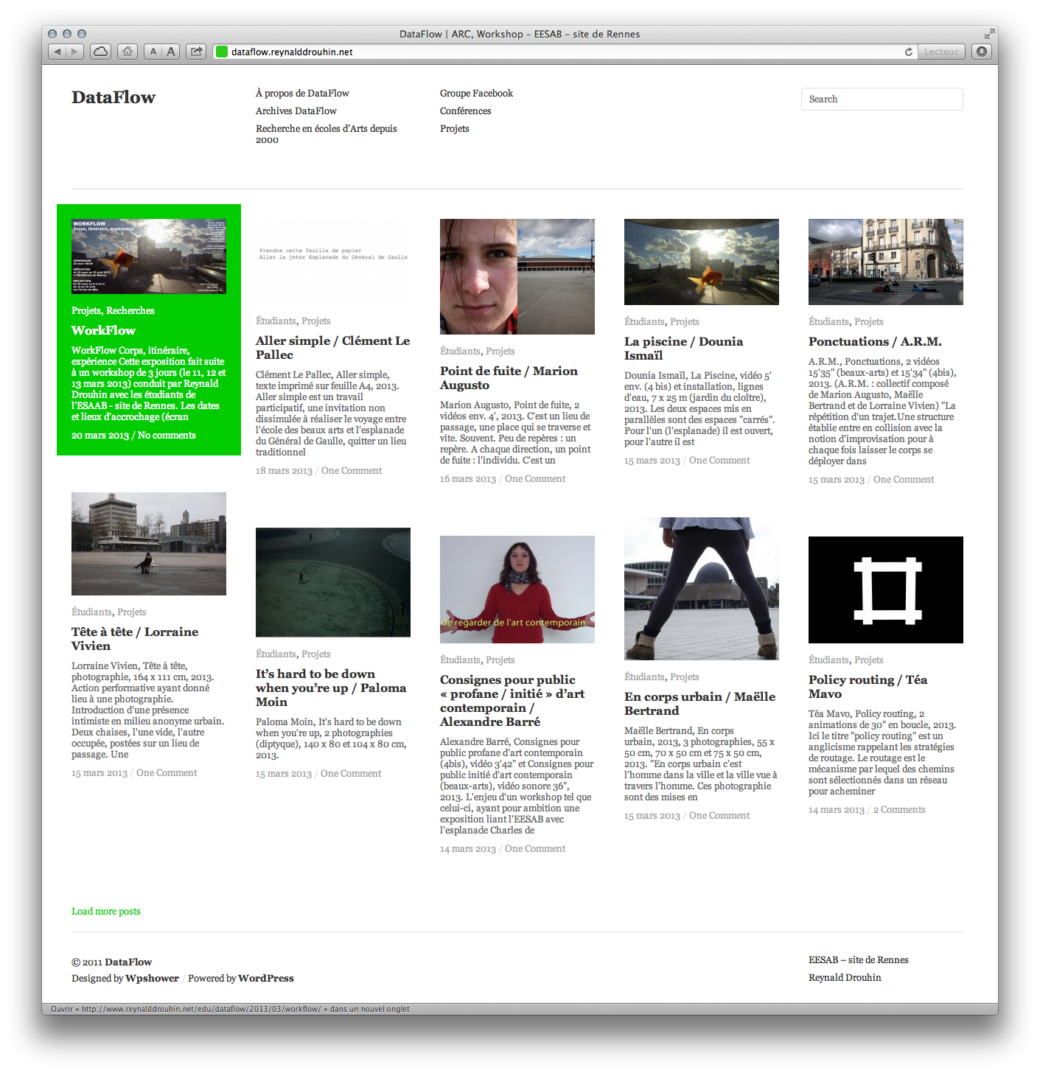Open the Tête à tête plaza thumbnail

point(148,544)
